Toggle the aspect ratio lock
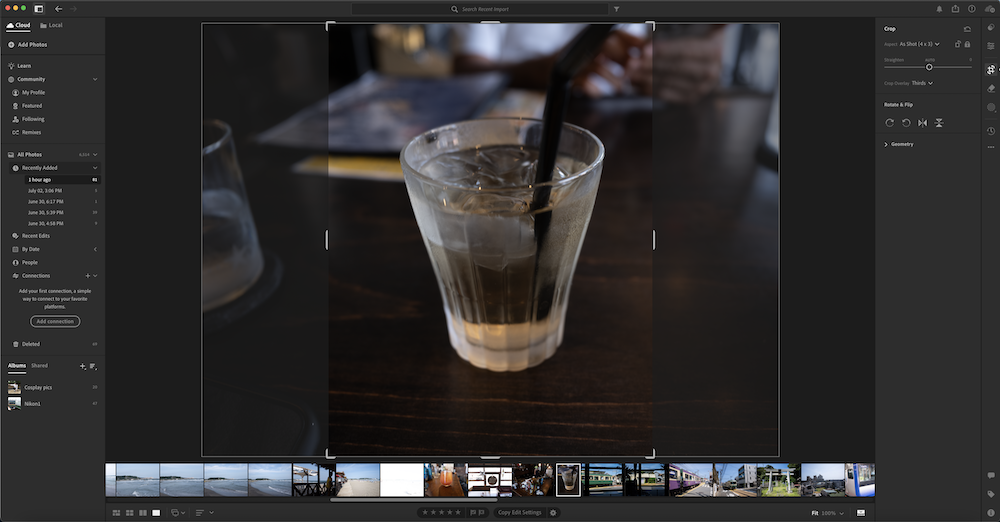 click(967, 44)
